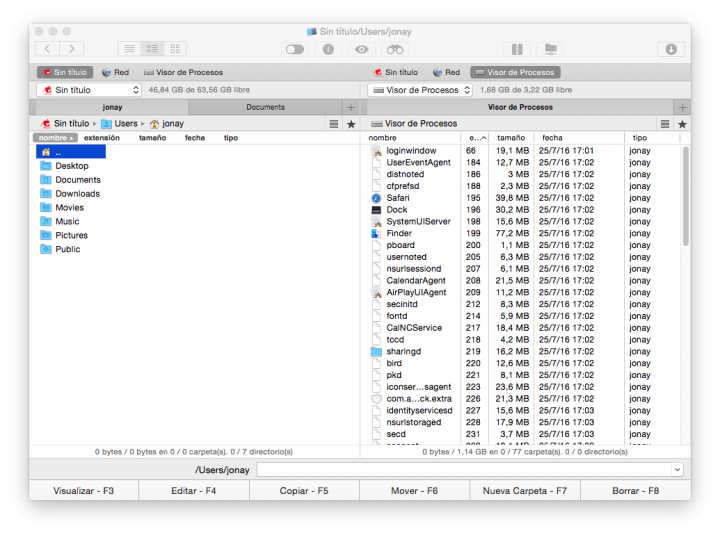Select the Pictures folder
The image size is (720, 535).
64,235
